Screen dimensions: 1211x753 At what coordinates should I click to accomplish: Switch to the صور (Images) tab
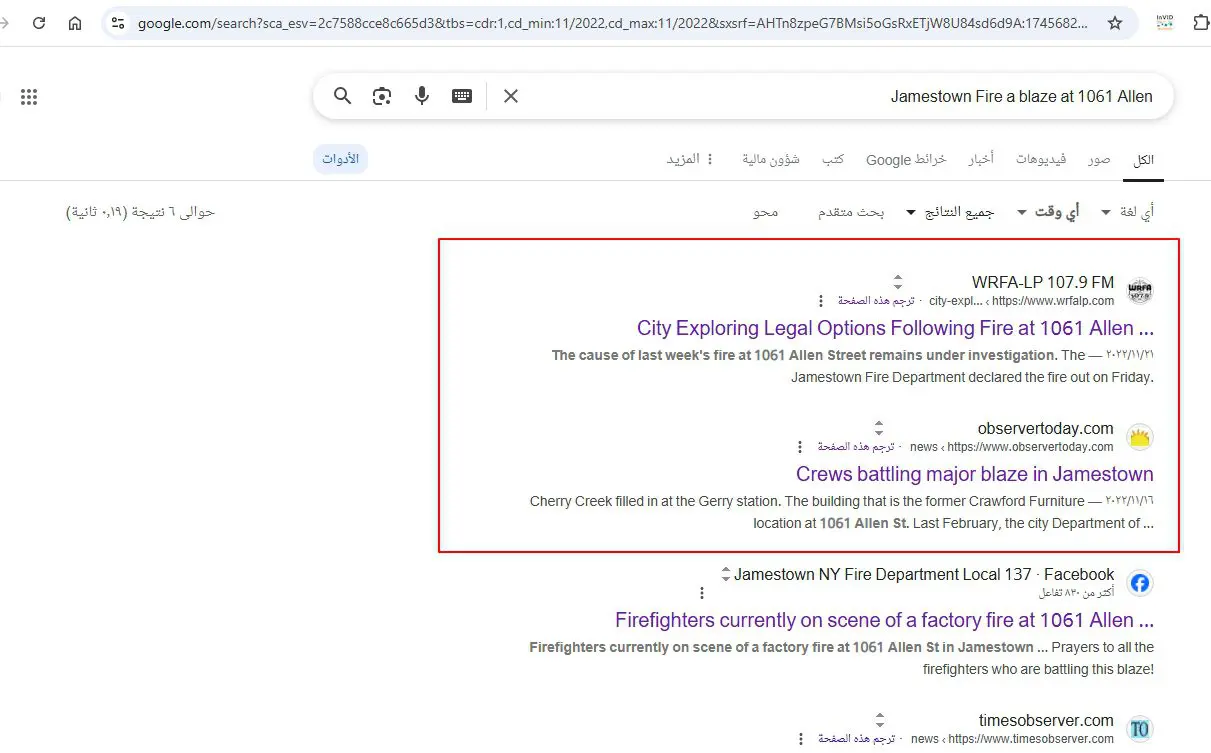(x=1099, y=159)
